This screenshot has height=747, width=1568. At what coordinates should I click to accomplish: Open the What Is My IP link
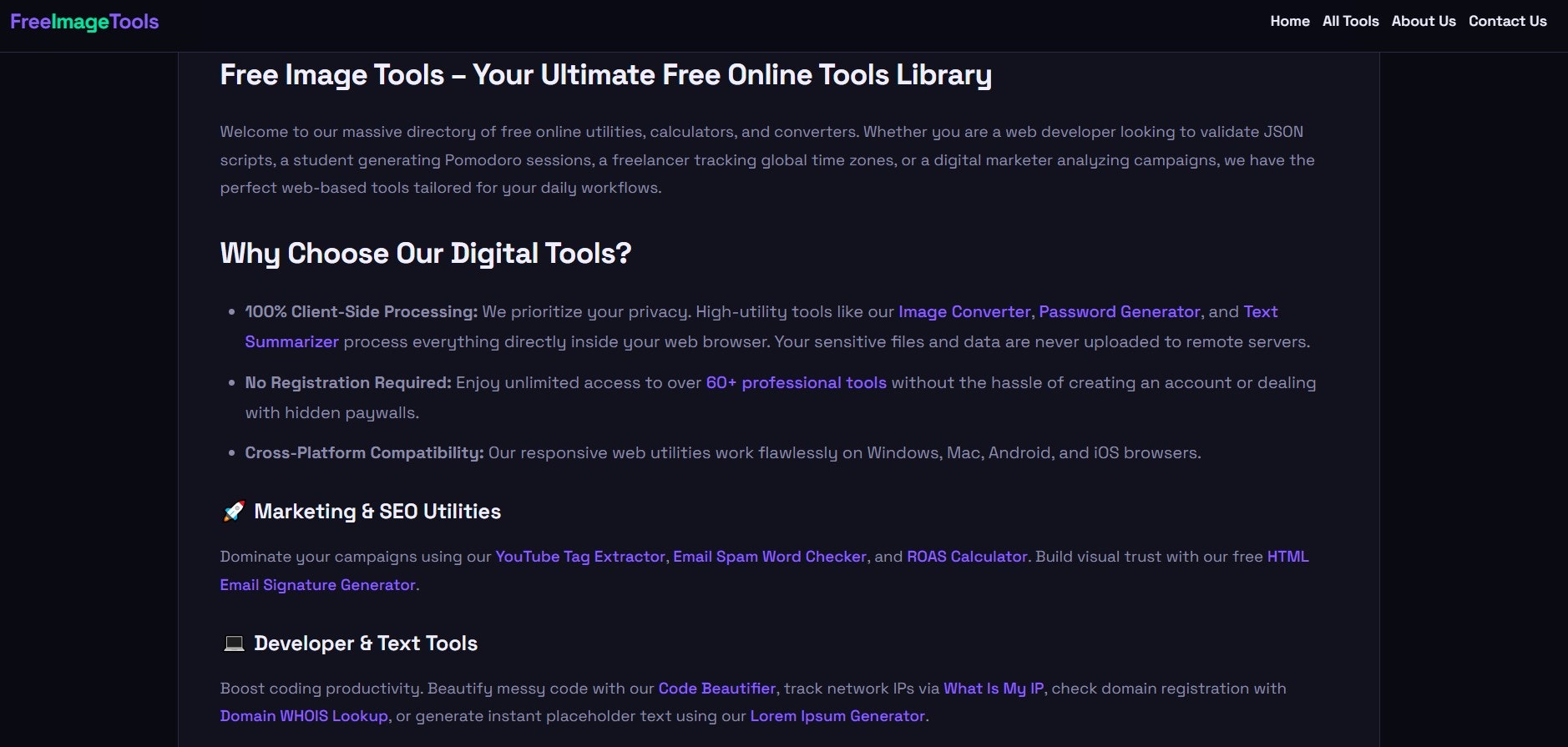click(x=994, y=689)
